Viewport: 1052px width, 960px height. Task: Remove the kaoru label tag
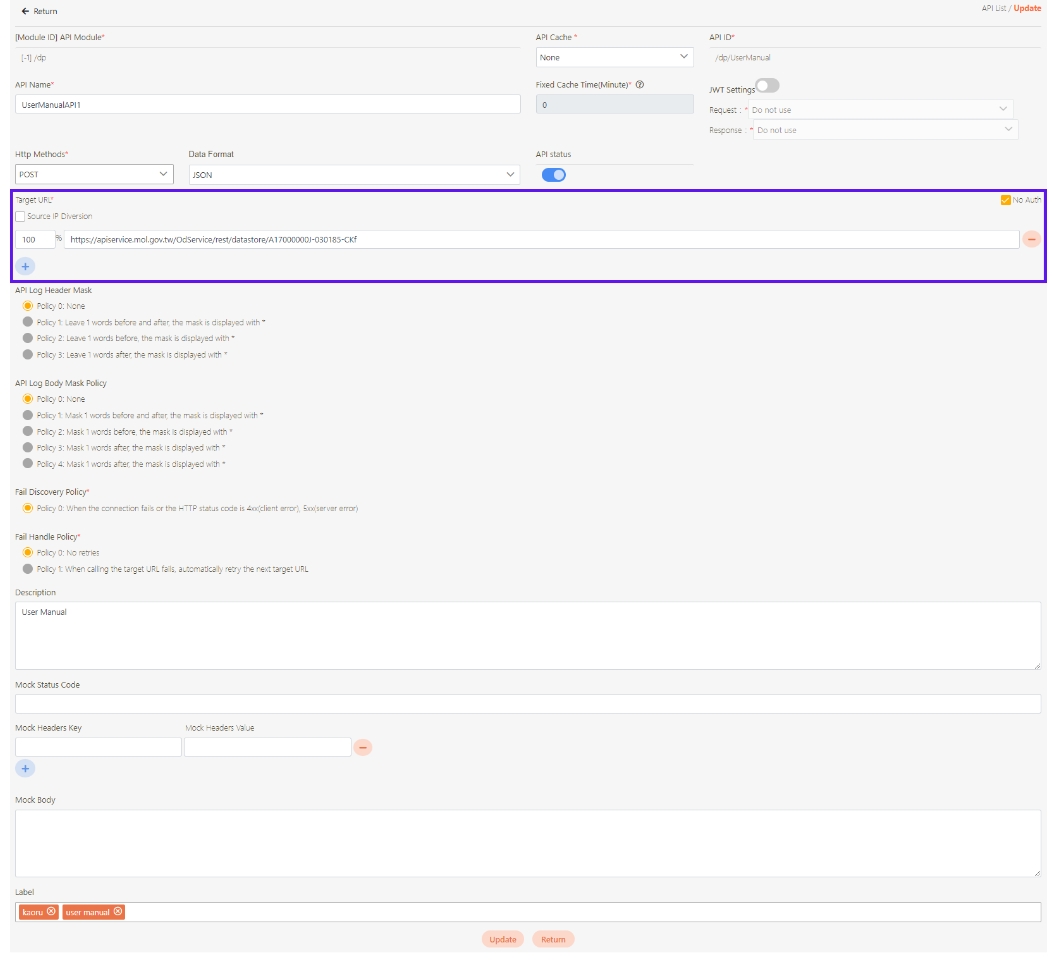(51, 911)
